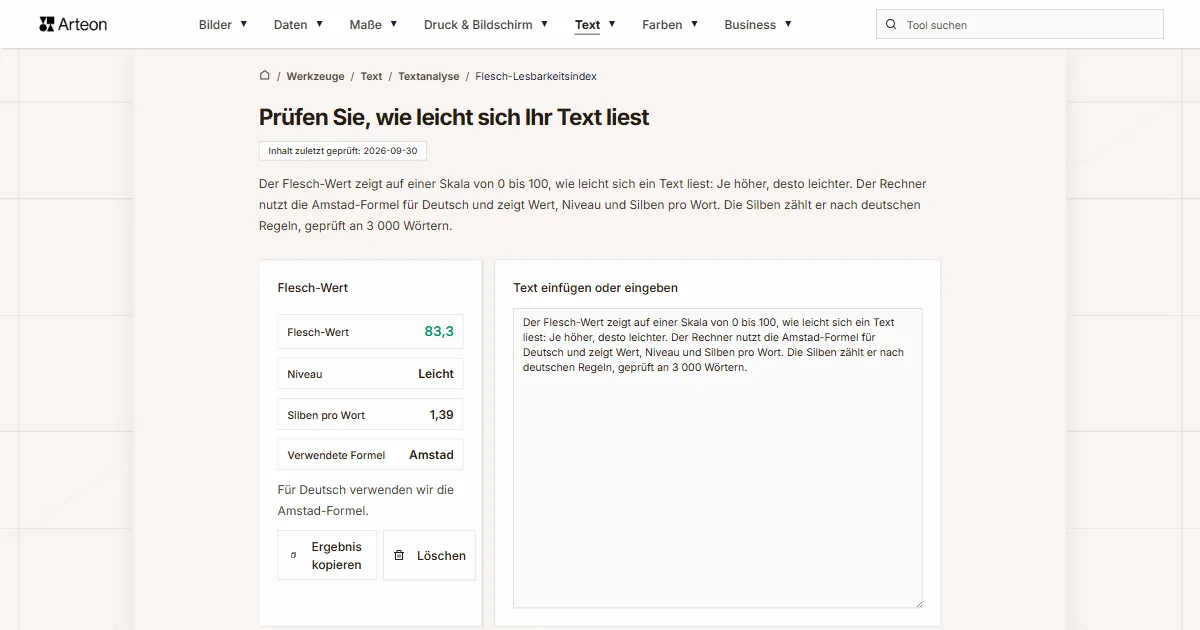Click the home icon in breadcrumb
This screenshot has height=630, width=1200.
click(x=265, y=75)
